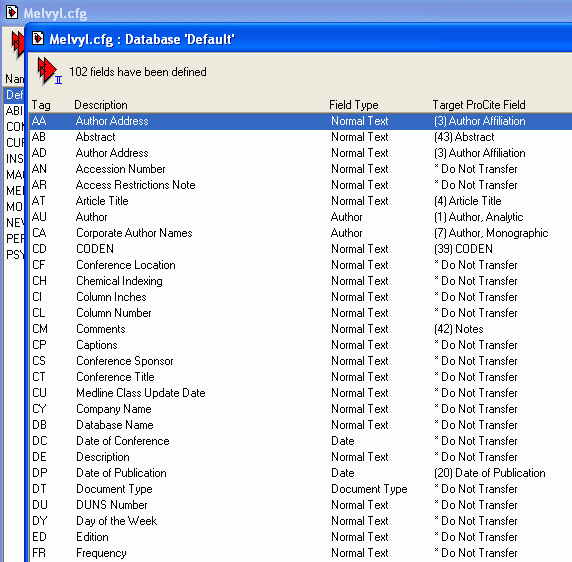Select the AT Article Title row
Viewport: 572px width, 562px height.
click(x=301, y=201)
